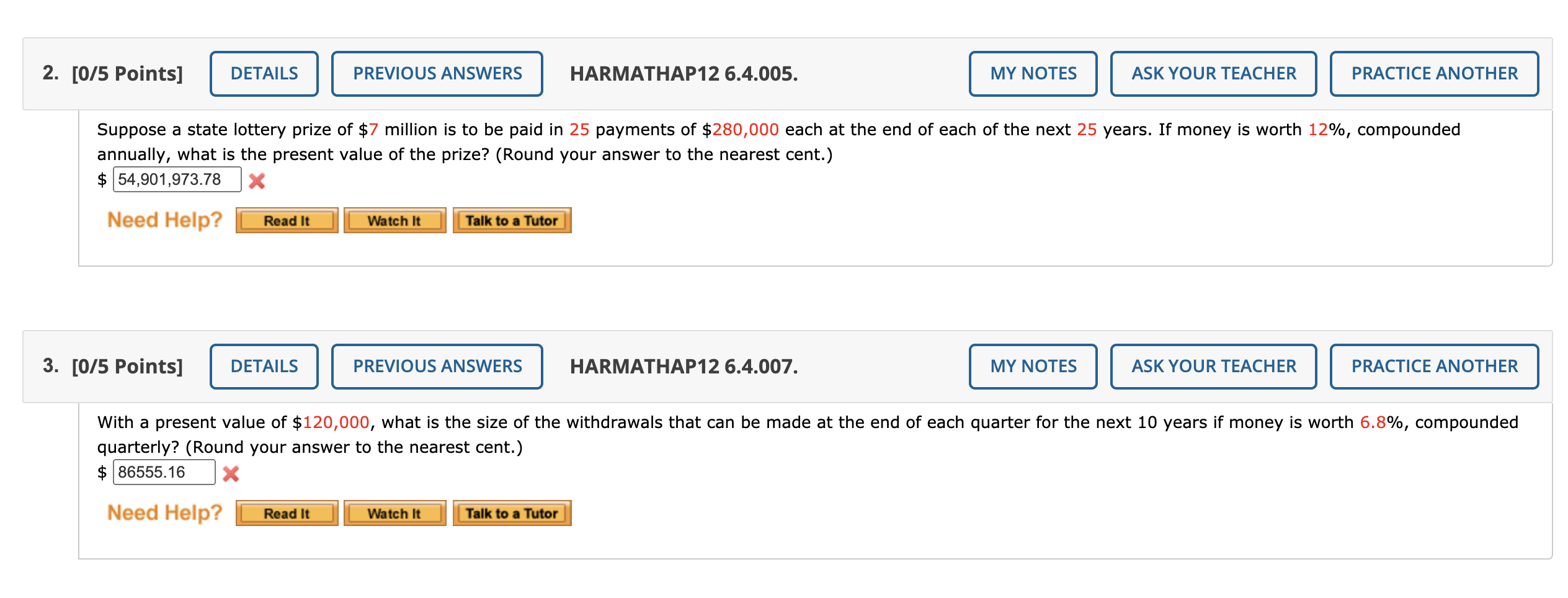Click Talk to a Tutor for question 3
Image resolution: width=1568 pixels, height=598 pixels.
[x=512, y=512]
